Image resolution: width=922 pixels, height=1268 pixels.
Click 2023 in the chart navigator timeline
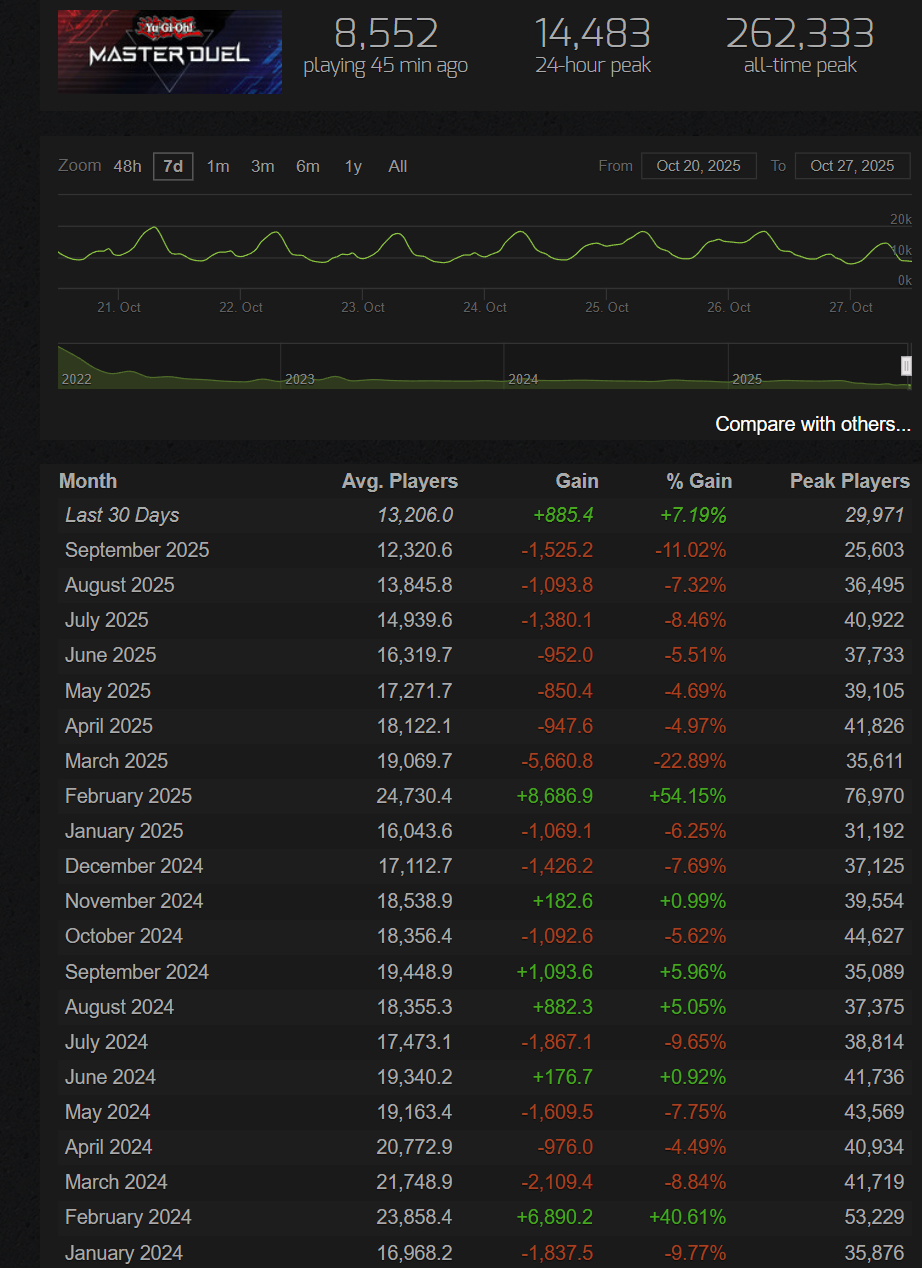300,379
